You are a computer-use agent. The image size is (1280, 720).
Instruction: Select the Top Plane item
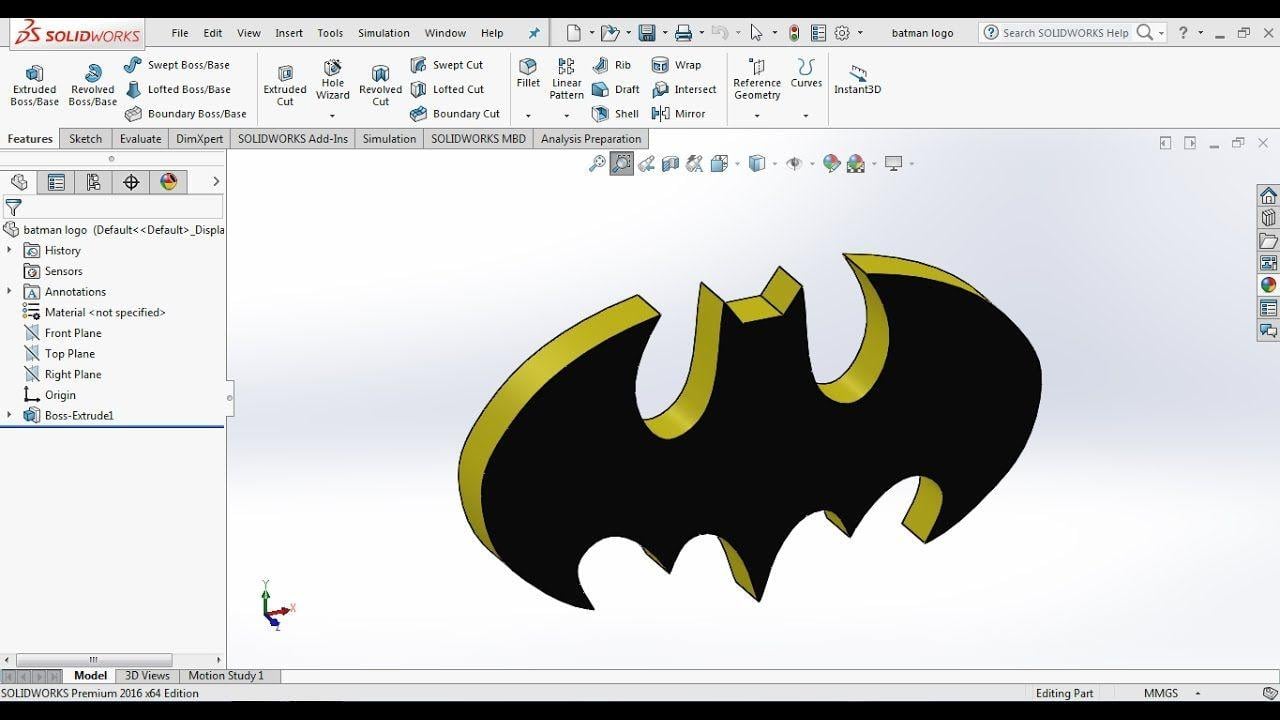point(59,354)
